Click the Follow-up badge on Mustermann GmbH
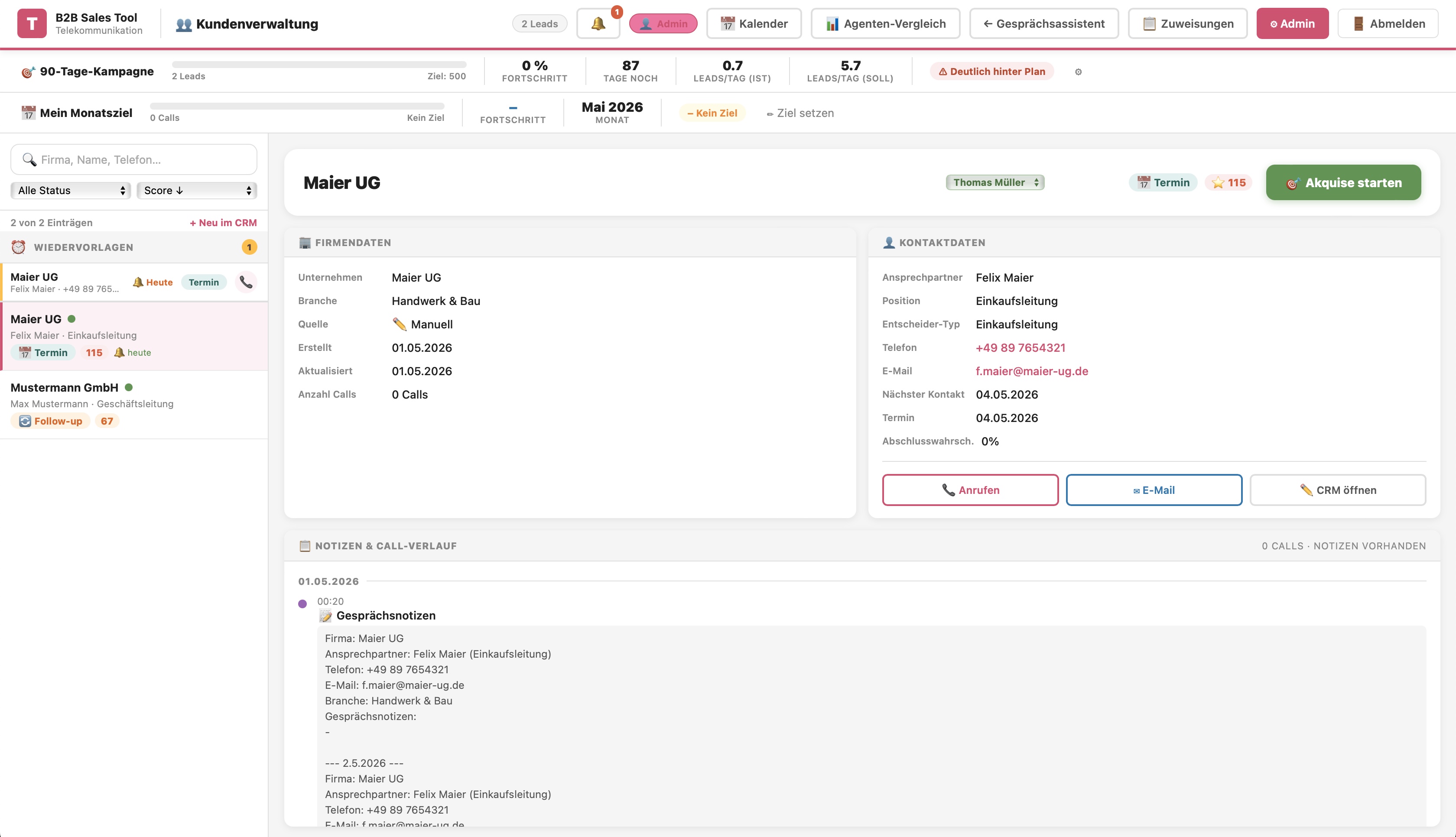1456x837 pixels. click(x=51, y=421)
